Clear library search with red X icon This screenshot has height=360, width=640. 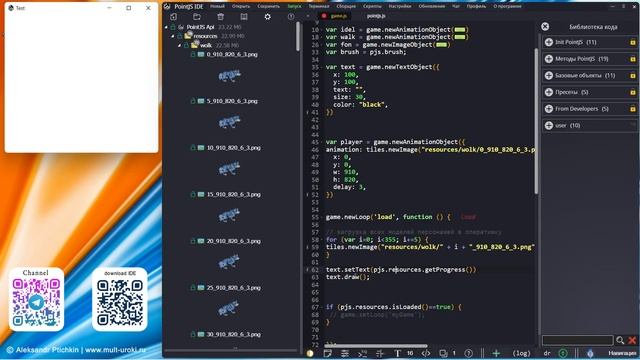pos(632,340)
